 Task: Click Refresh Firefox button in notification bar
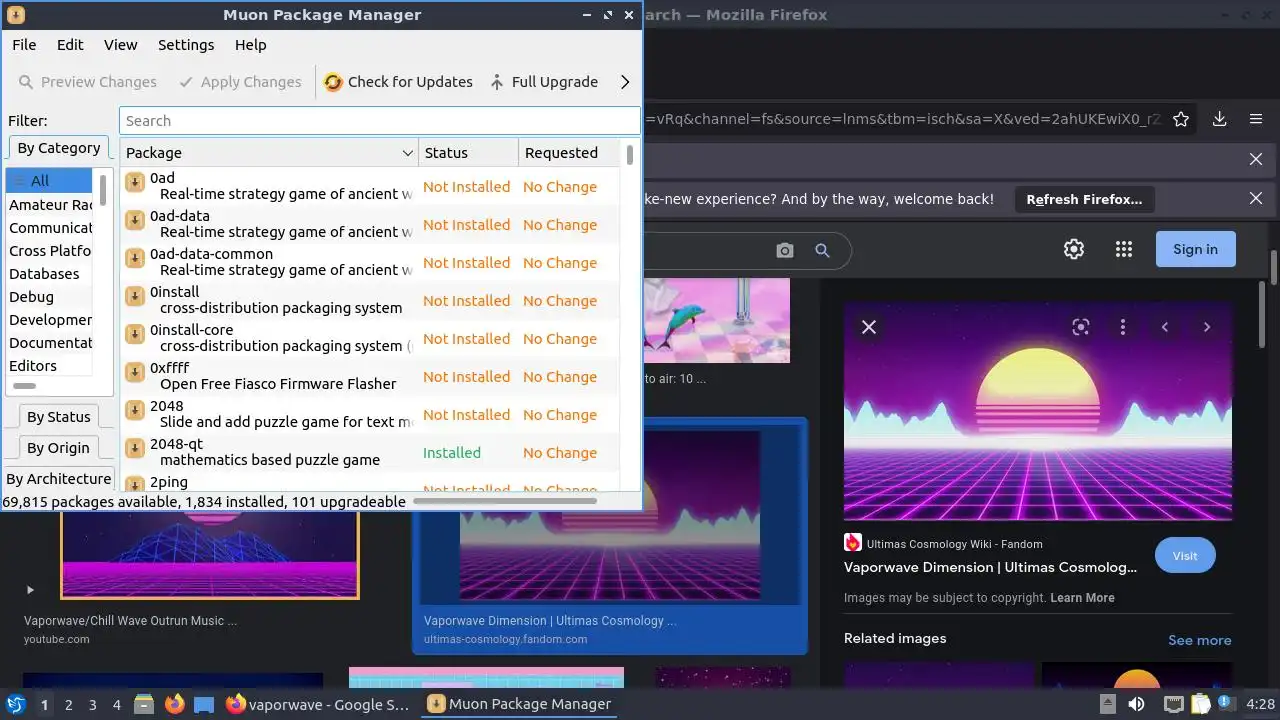pos(1084,199)
